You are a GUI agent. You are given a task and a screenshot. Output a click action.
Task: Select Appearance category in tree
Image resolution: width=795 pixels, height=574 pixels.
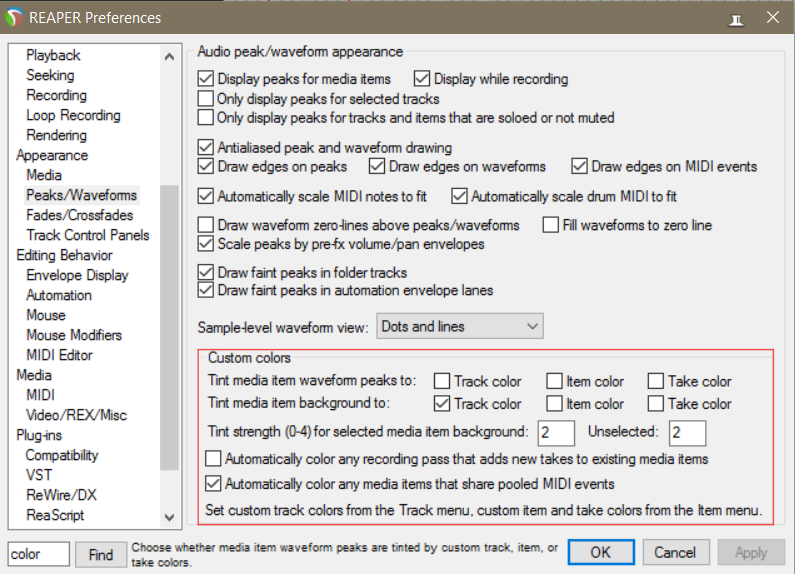pos(52,155)
